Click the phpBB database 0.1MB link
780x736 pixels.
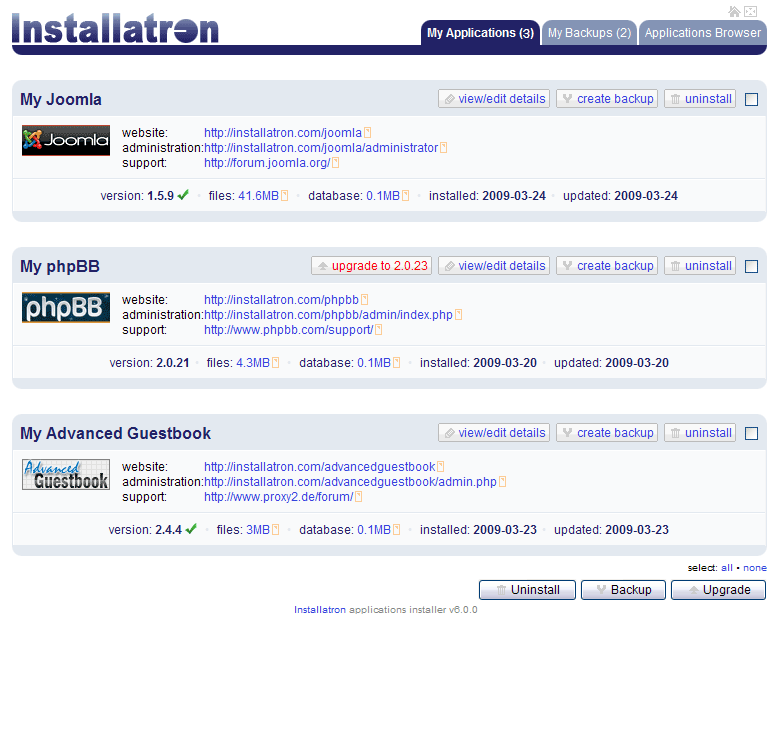point(374,363)
